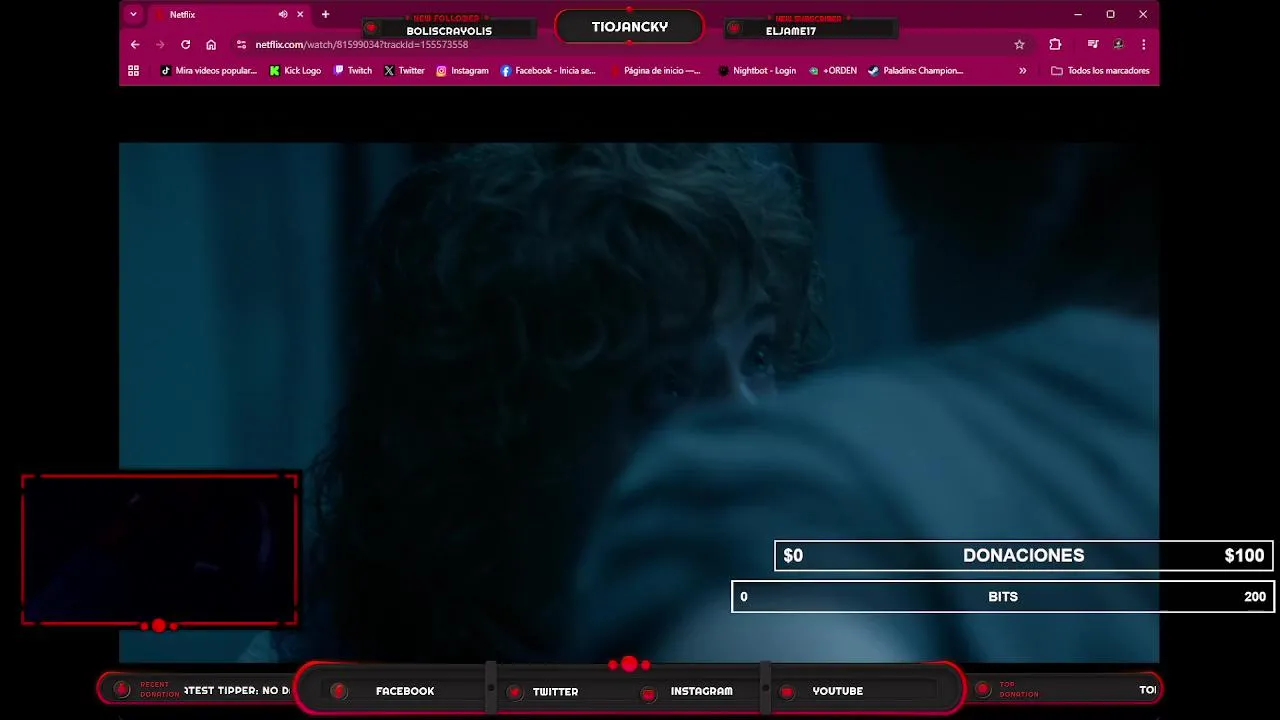Open the Nightbot - Login bookmark
The image size is (1280, 720).
(x=757, y=71)
